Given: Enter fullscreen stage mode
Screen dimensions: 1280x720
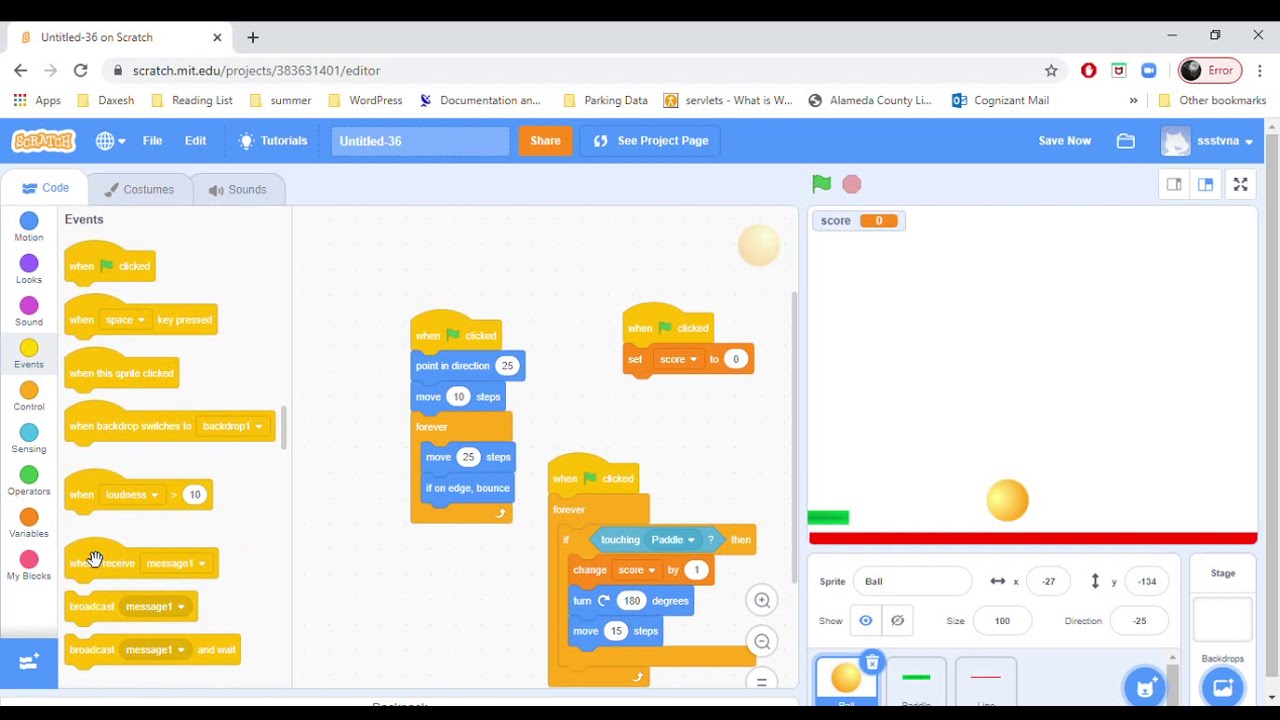Looking at the screenshot, I should click(x=1240, y=184).
